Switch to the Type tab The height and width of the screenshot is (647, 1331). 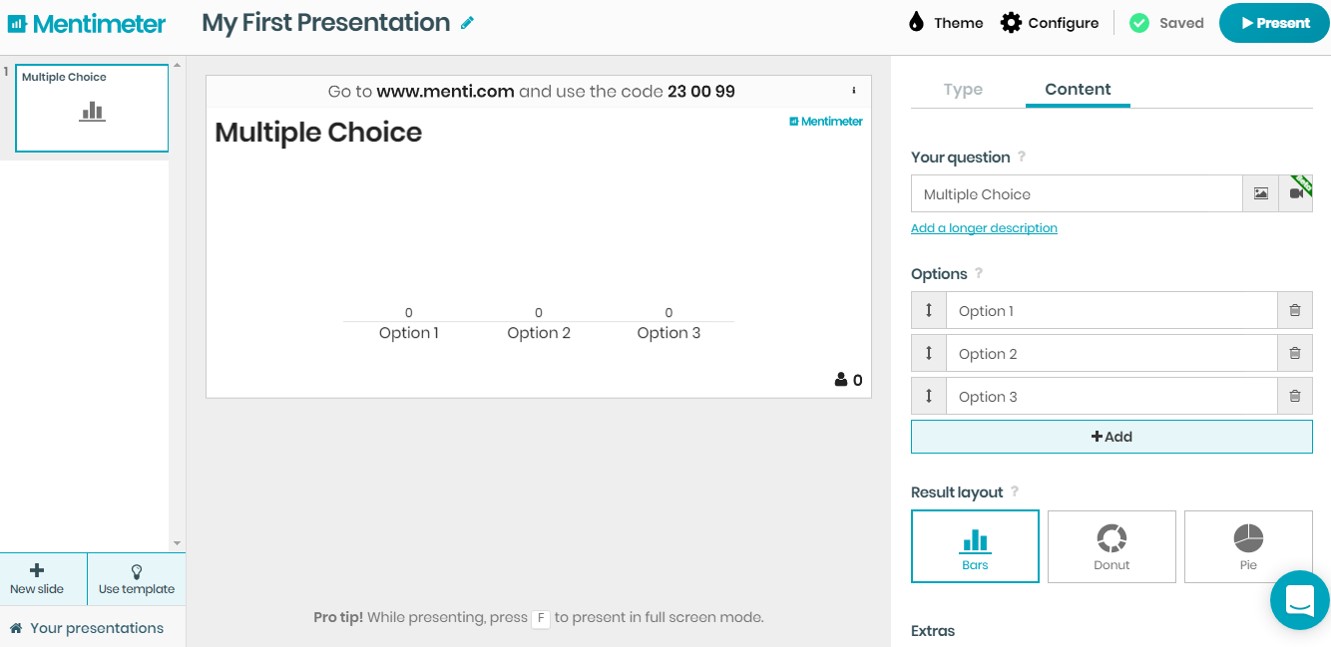(x=963, y=90)
